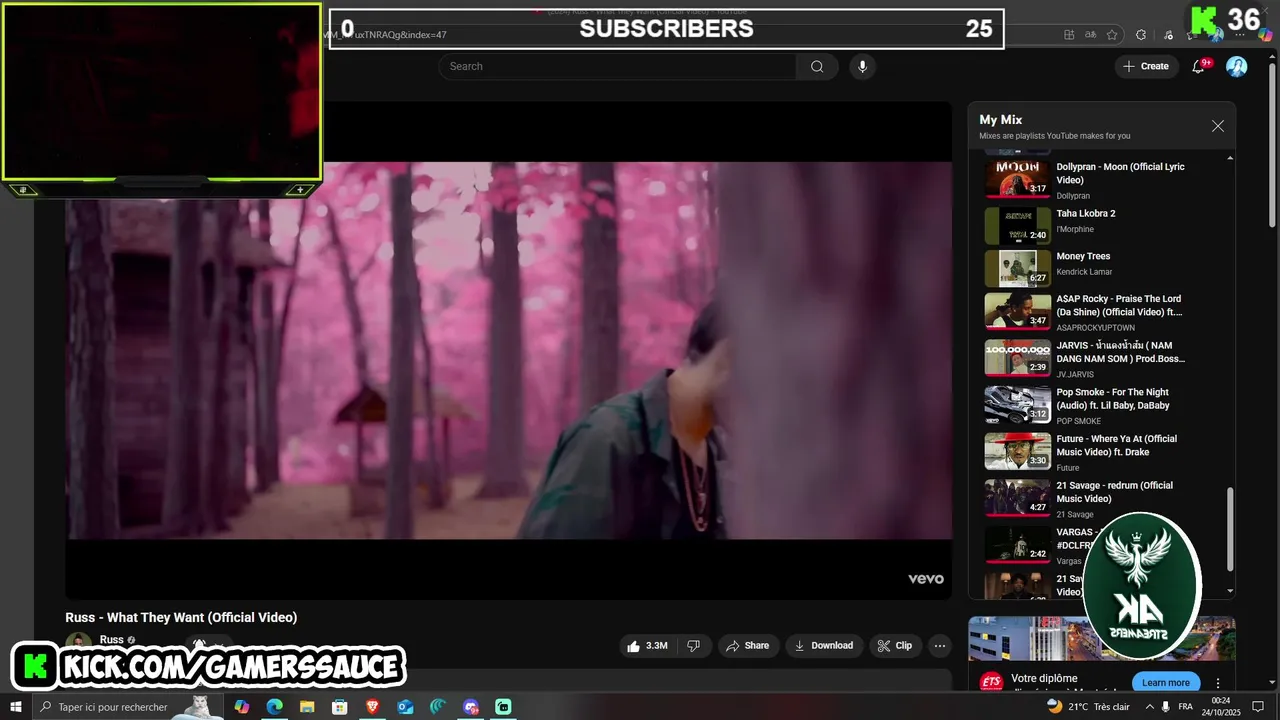Click the '3.3M' like count
1280x720 pixels.
[657, 646]
